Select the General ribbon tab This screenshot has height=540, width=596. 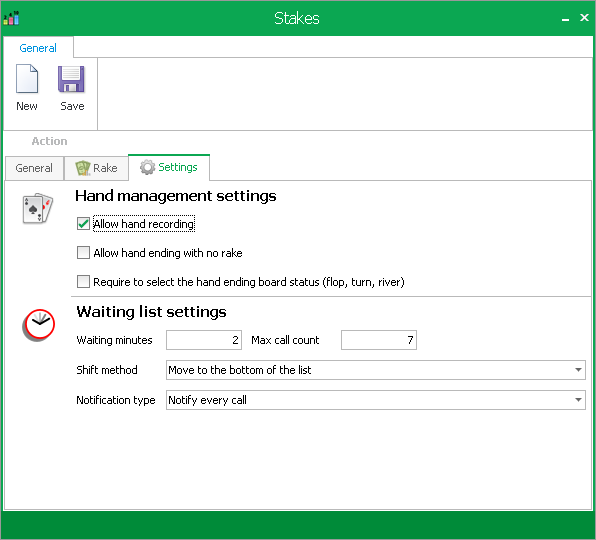pos(38,48)
